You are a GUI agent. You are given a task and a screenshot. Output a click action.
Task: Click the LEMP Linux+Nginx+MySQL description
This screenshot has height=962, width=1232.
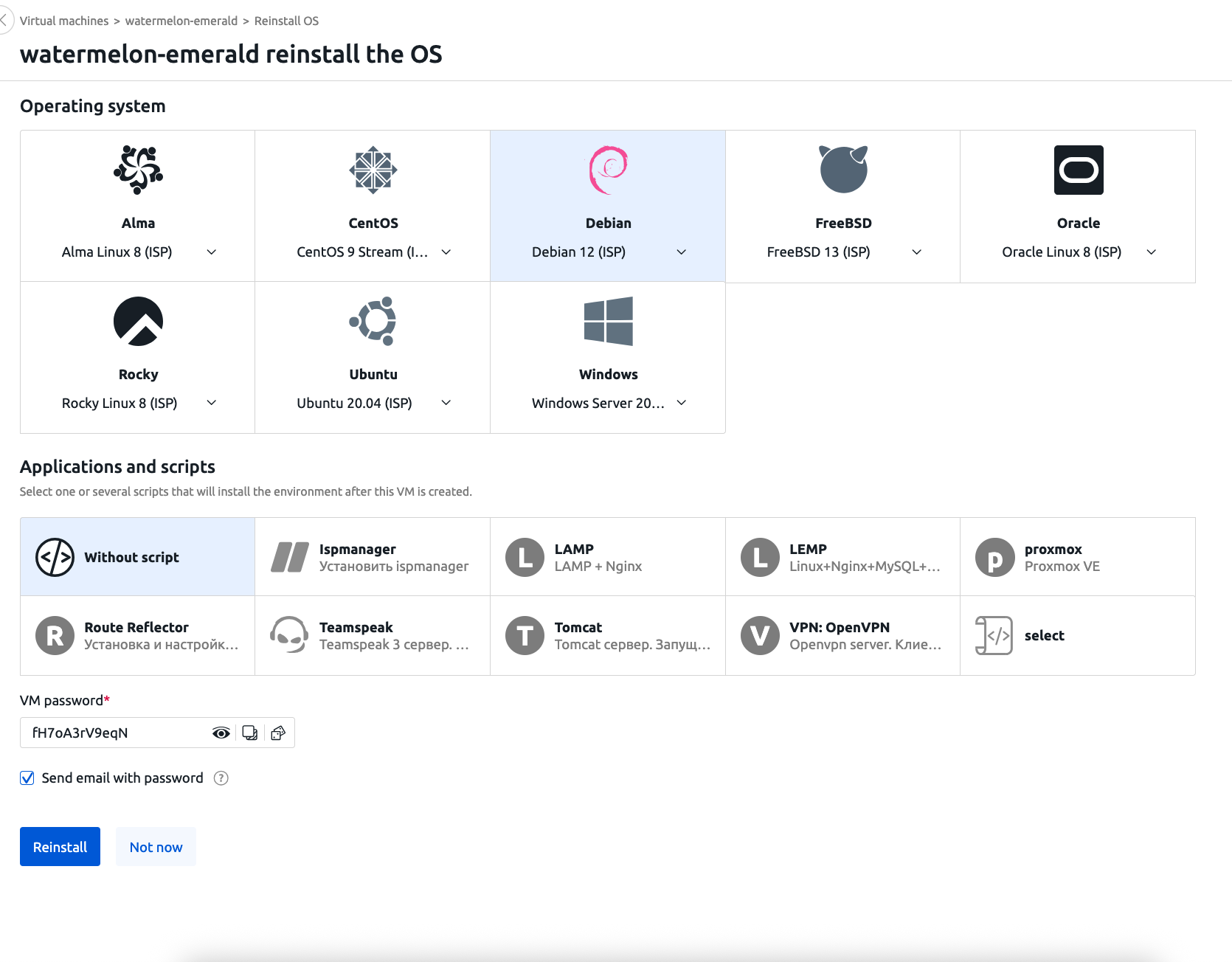pos(865,567)
